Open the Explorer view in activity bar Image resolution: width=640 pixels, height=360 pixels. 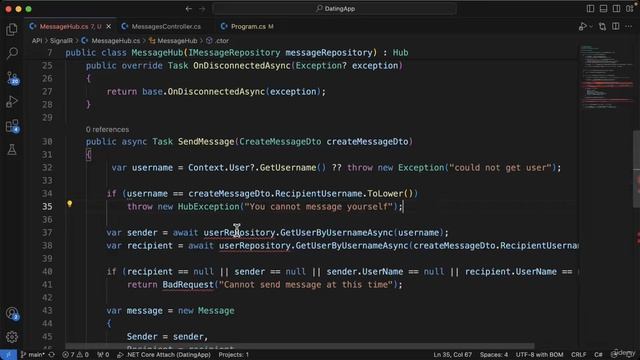click(x=12, y=29)
